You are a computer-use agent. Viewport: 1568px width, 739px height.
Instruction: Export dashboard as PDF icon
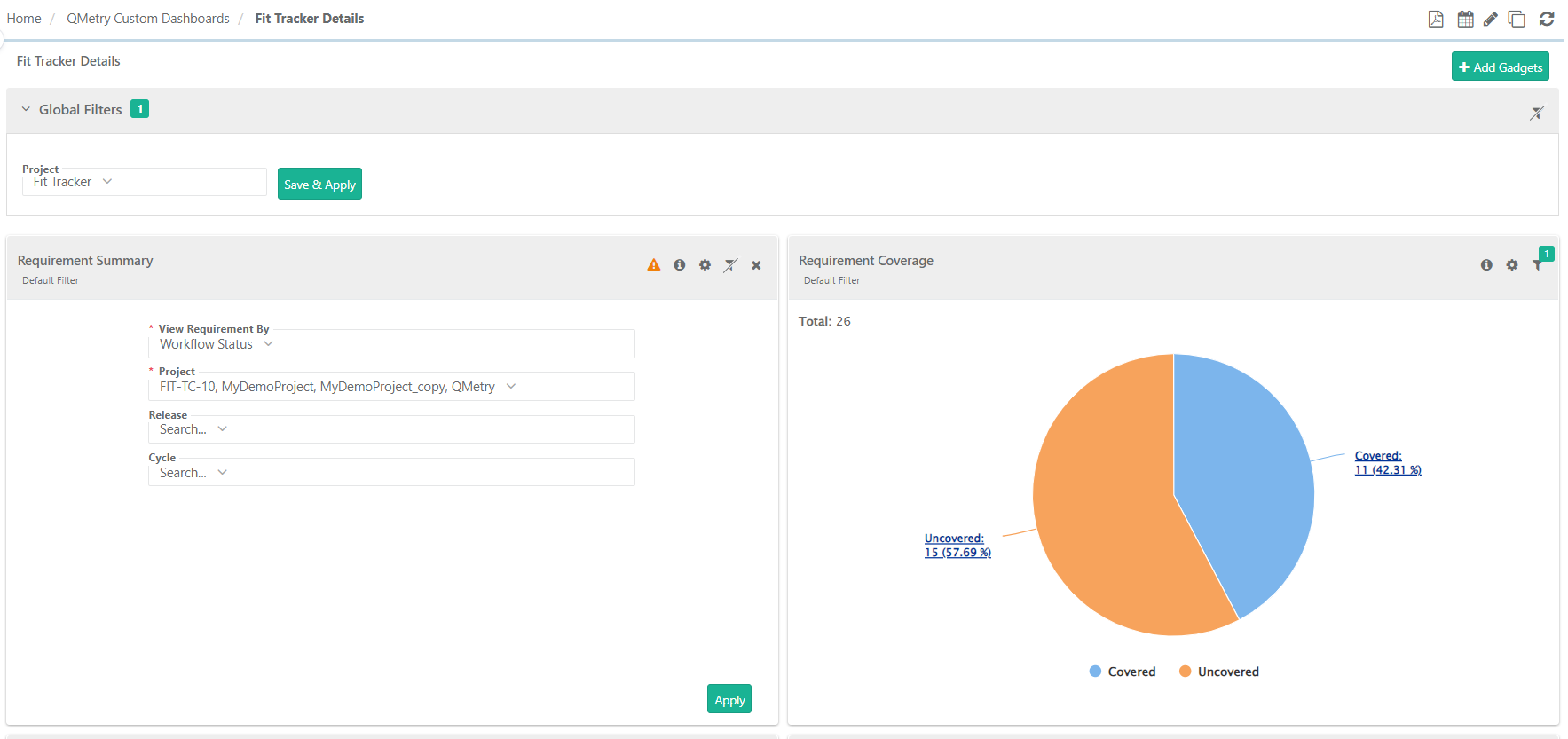click(1436, 19)
